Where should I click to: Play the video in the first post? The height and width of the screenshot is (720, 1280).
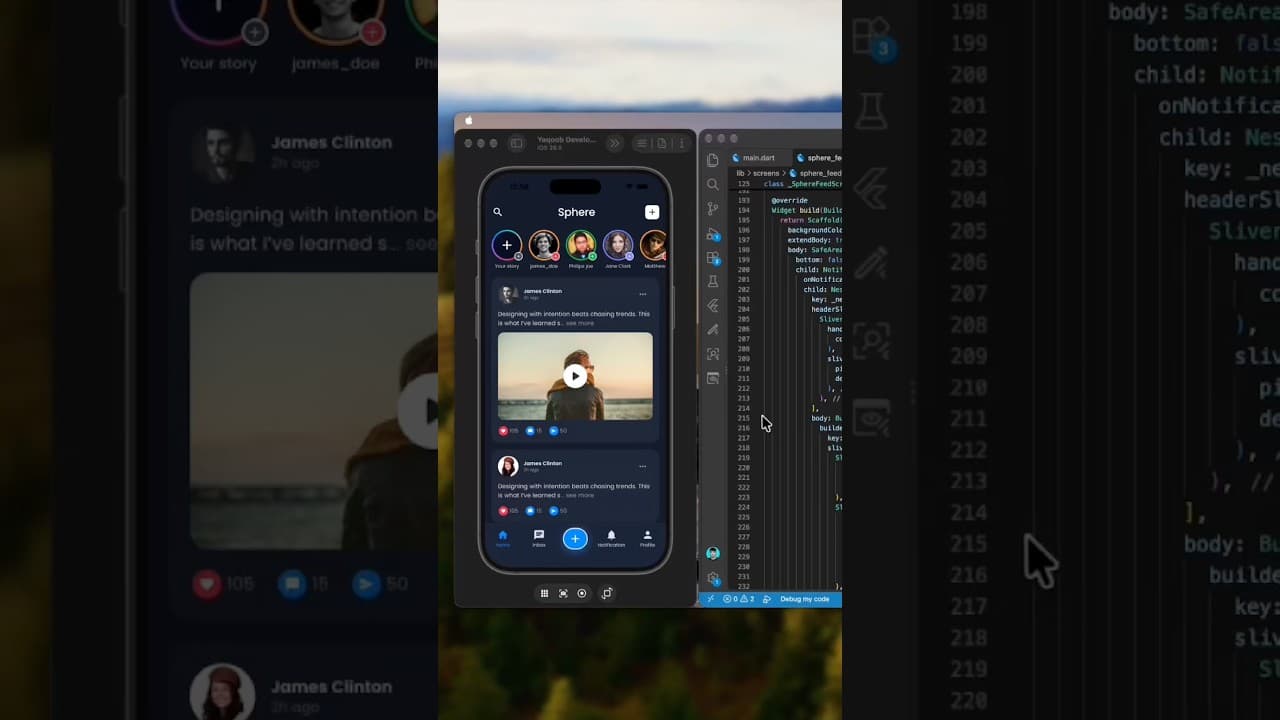point(575,375)
